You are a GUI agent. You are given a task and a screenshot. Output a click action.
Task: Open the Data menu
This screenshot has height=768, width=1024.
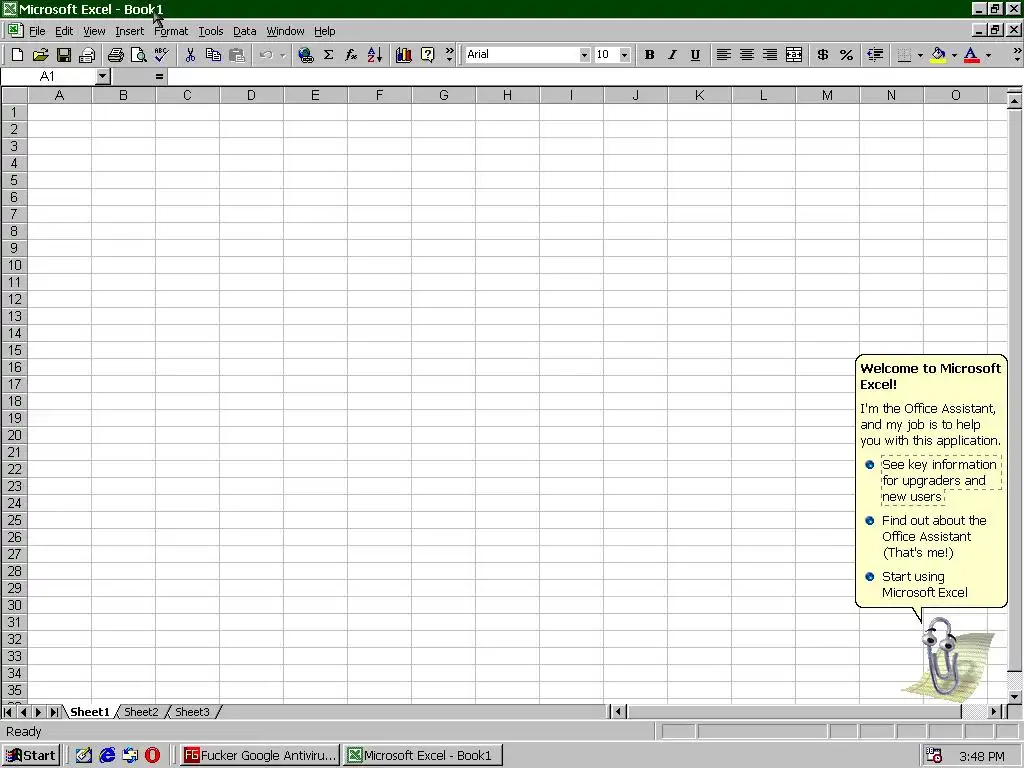pyautogui.click(x=244, y=31)
